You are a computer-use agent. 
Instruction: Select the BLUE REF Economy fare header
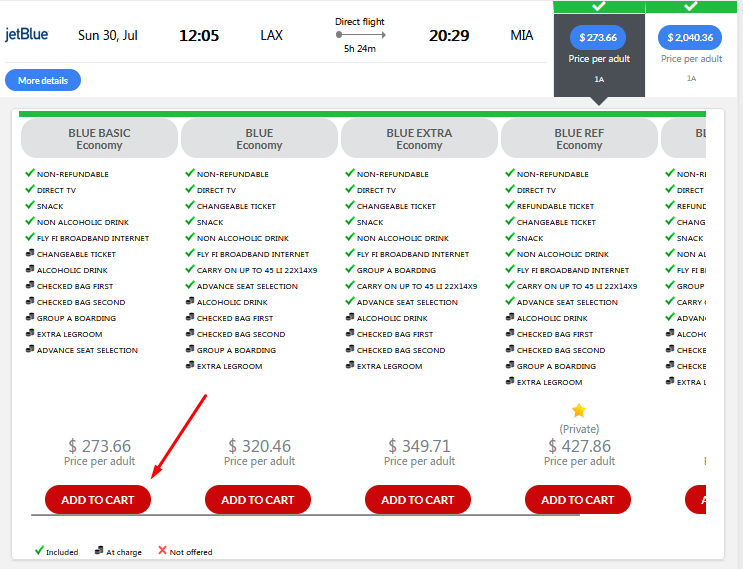click(x=579, y=139)
